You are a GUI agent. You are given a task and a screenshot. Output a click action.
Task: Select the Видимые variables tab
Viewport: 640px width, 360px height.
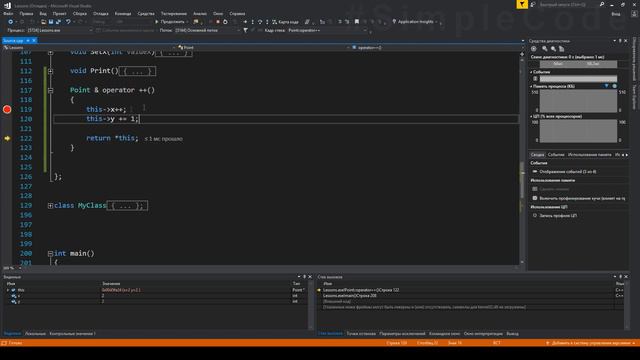click(12, 333)
